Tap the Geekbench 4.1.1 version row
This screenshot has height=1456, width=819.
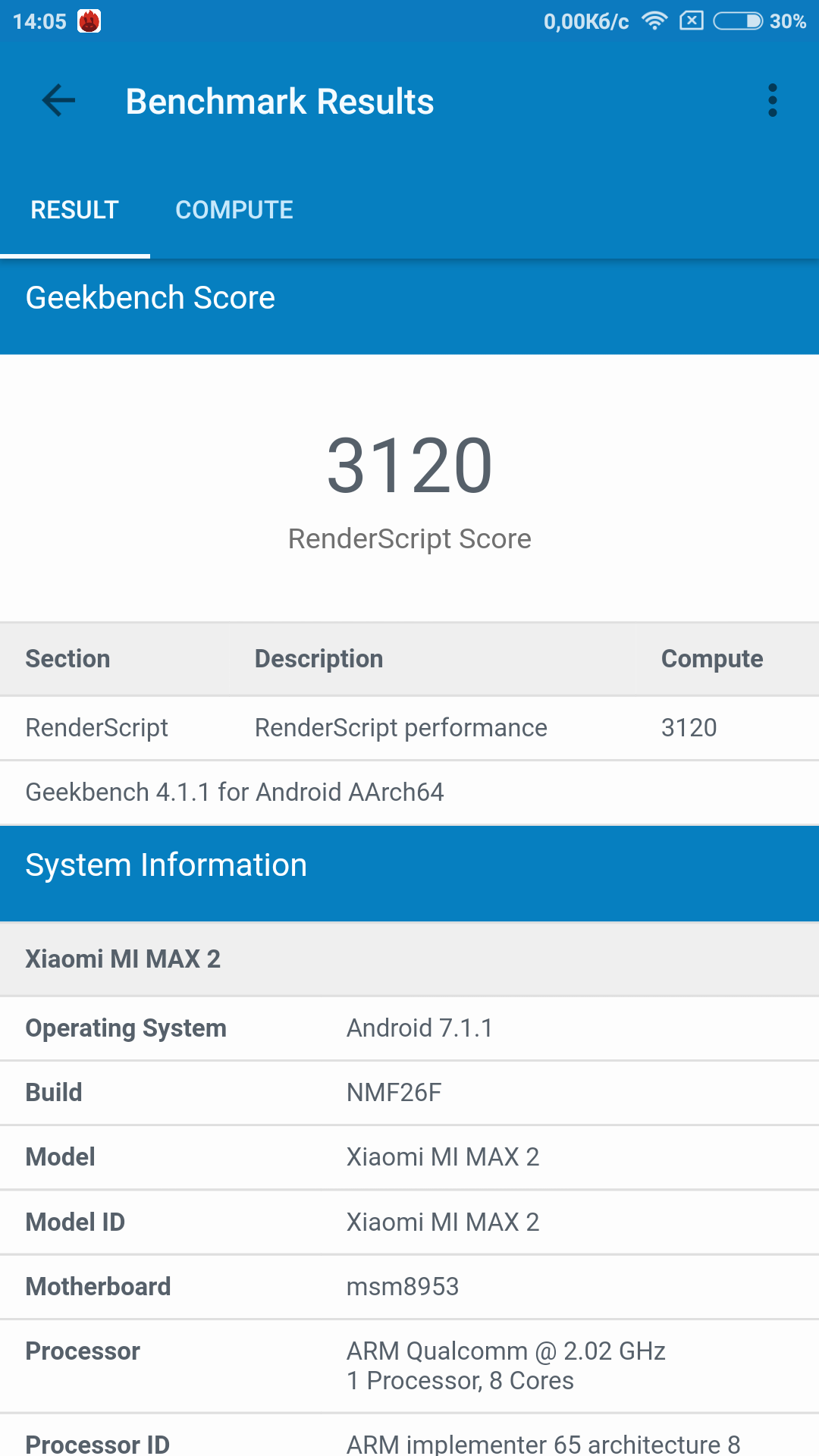pyautogui.click(x=234, y=792)
